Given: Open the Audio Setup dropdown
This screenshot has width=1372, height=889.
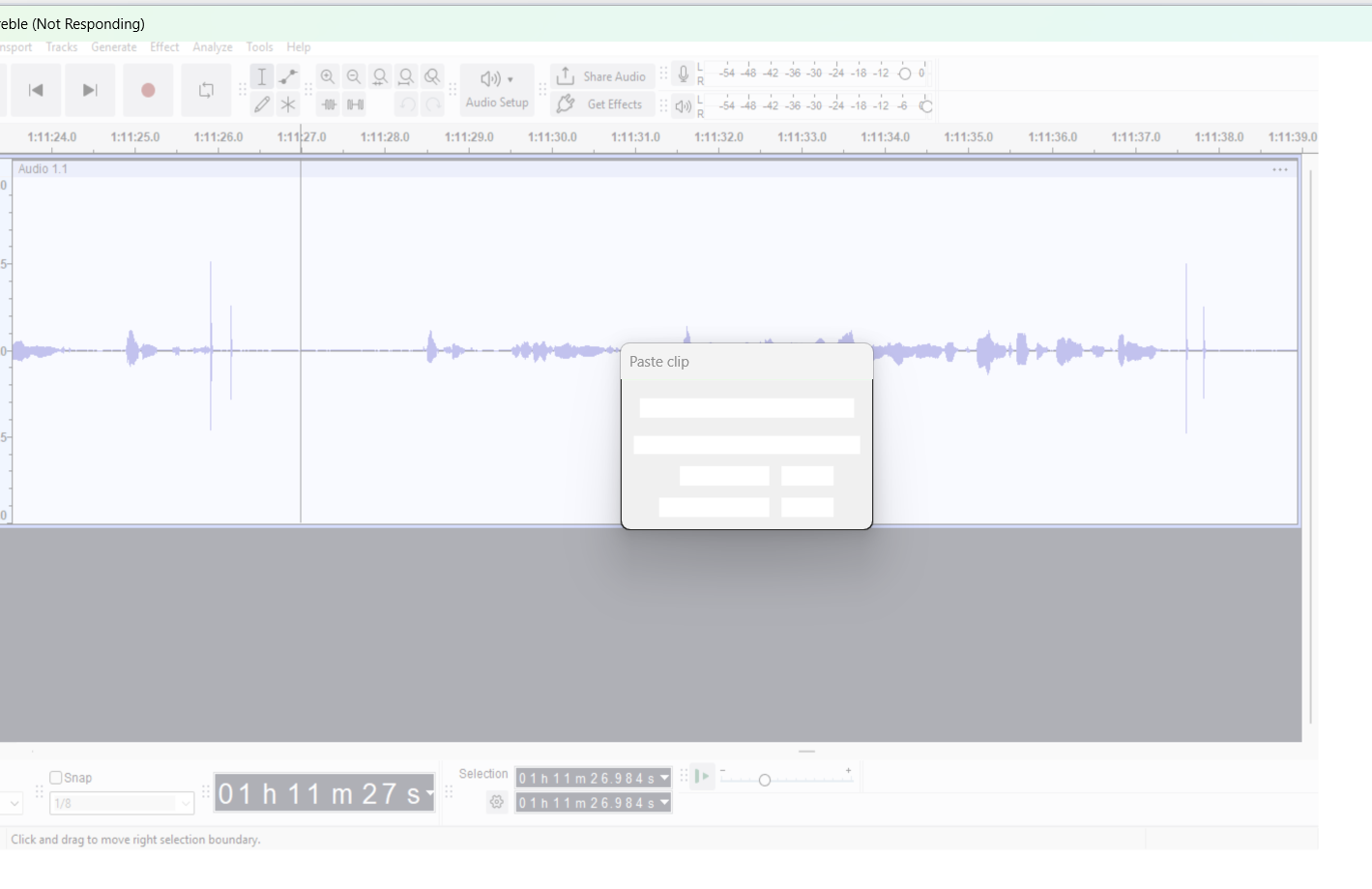Looking at the screenshot, I should 497,90.
